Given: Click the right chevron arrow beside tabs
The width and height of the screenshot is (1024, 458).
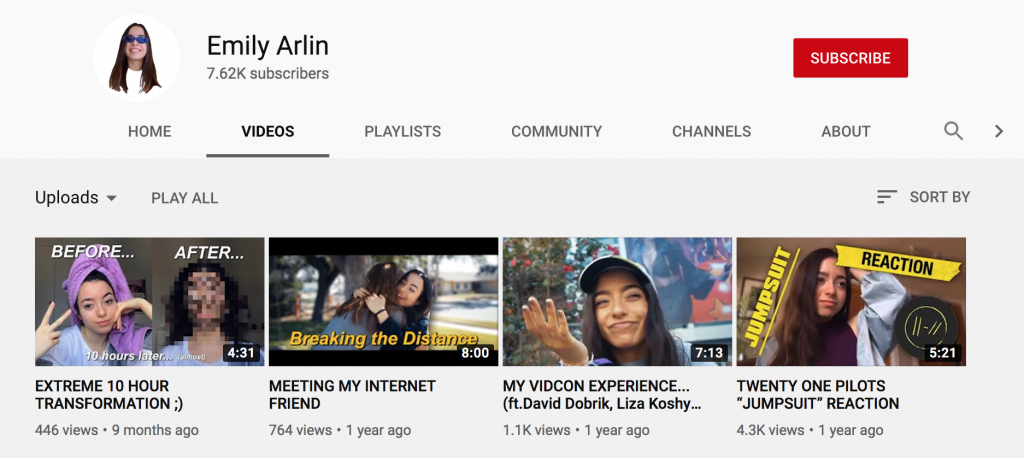Looking at the screenshot, I should (x=998, y=131).
